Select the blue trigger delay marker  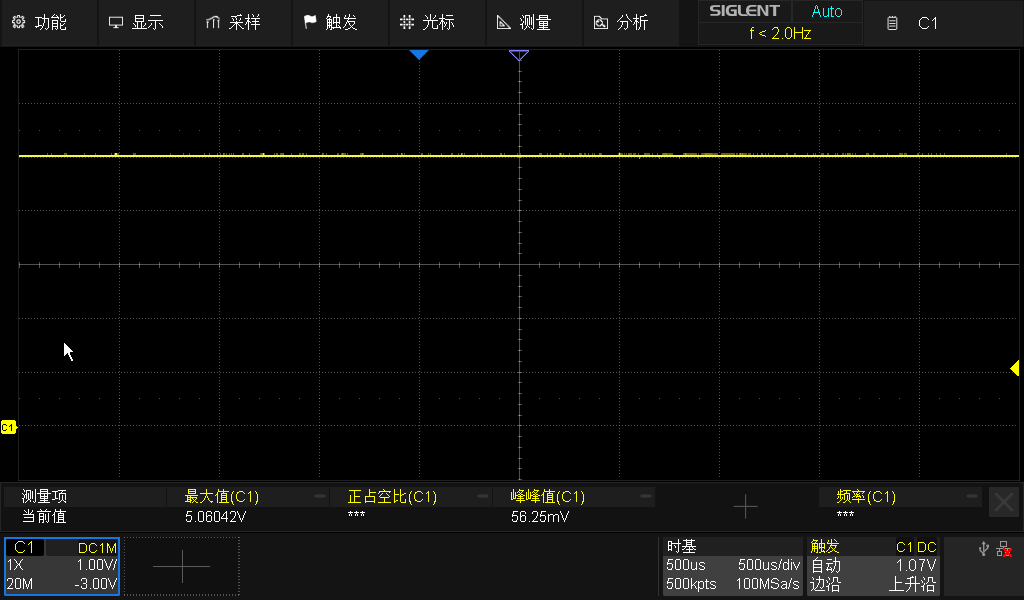coord(419,55)
